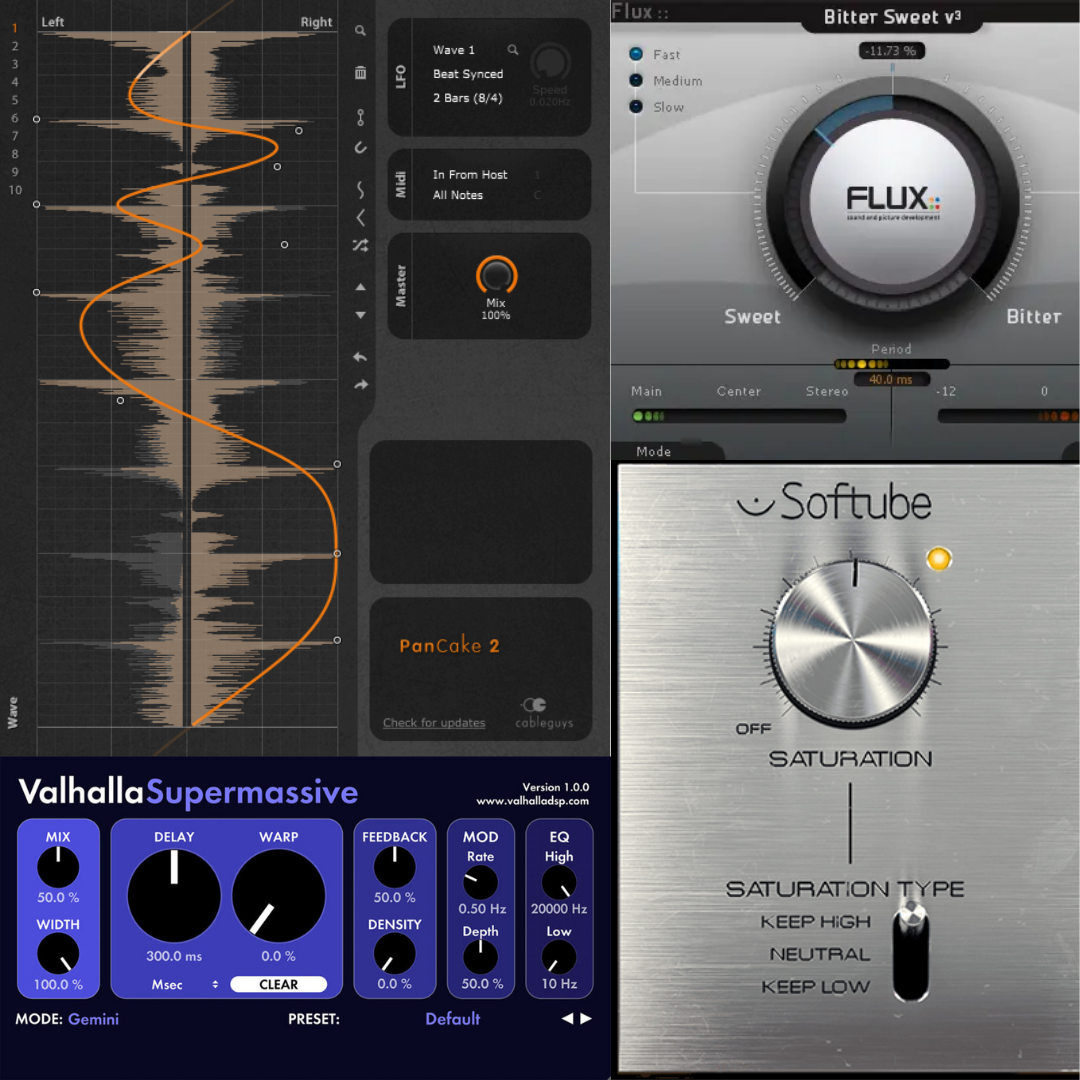Select the S-curve drawing tool
Image resolution: width=1080 pixels, height=1080 pixels.
(x=360, y=189)
